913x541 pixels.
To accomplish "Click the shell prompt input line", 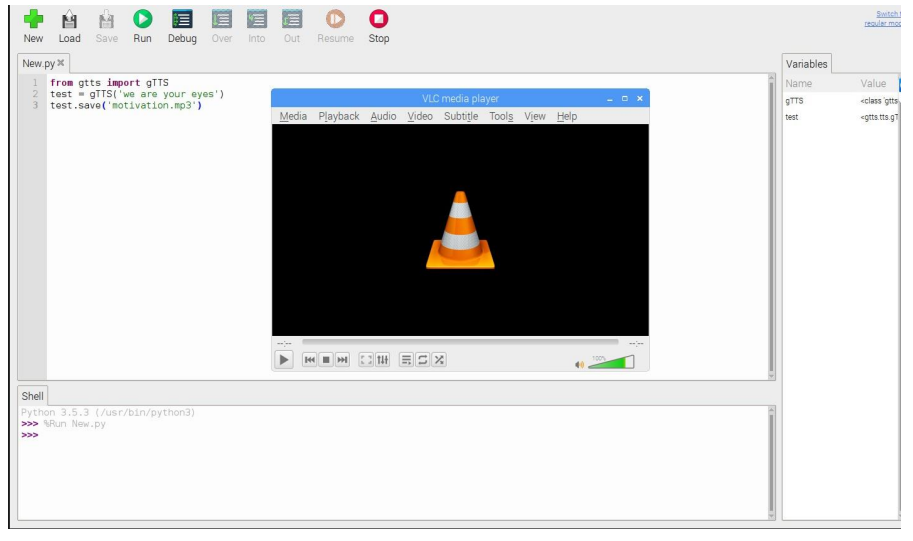I will (396, 435).
